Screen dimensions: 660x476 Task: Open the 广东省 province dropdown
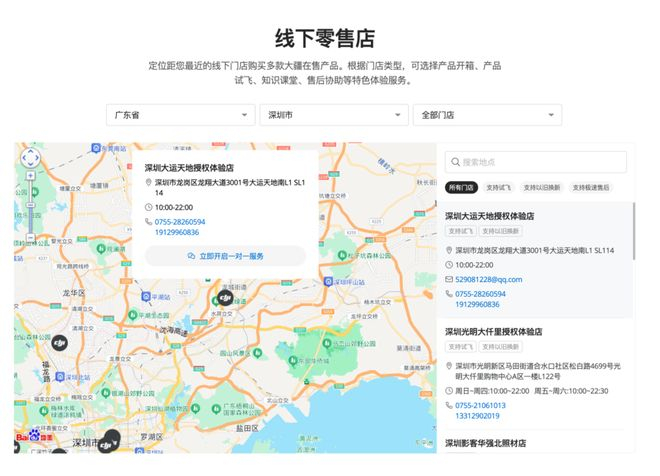181,115
